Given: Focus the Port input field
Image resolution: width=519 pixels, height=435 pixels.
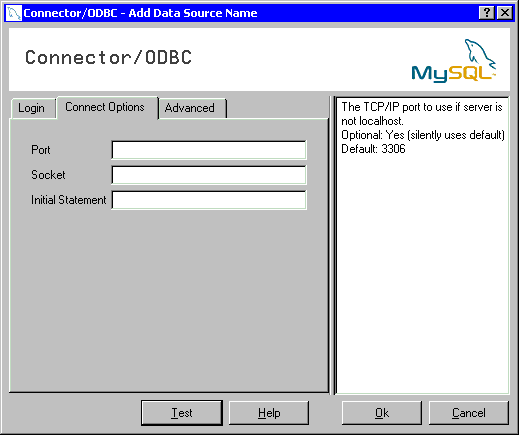Looking at the screenshot, I should point(209,150).
